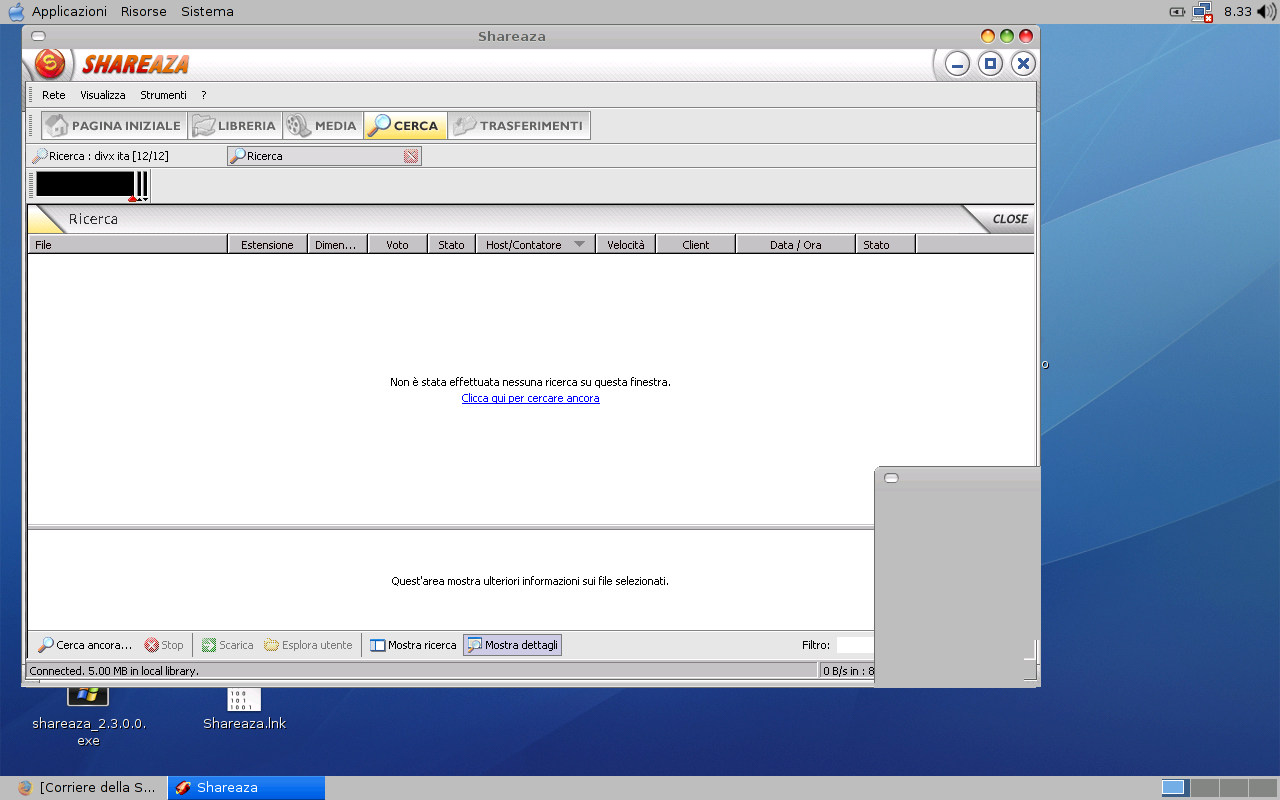Click the 'B/s in' bandwidth status text
This screenshot has height=800, width=1280.
[x=846, y=671]
